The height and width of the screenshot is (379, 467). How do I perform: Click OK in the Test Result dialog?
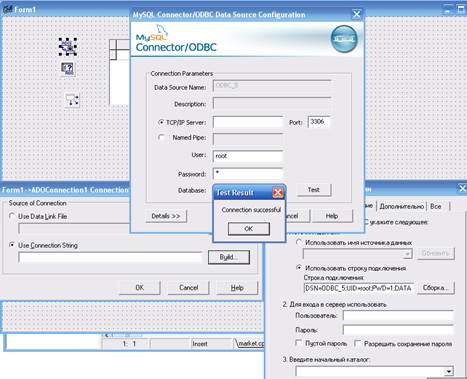249,229
